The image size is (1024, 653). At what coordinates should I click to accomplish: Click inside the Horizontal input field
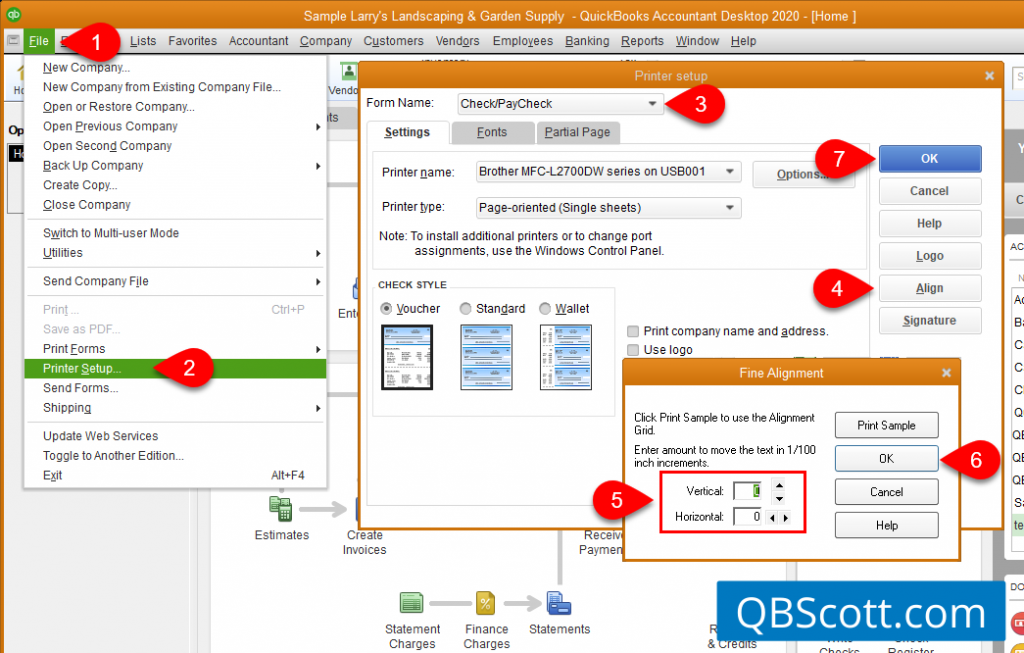coord(748,516)
